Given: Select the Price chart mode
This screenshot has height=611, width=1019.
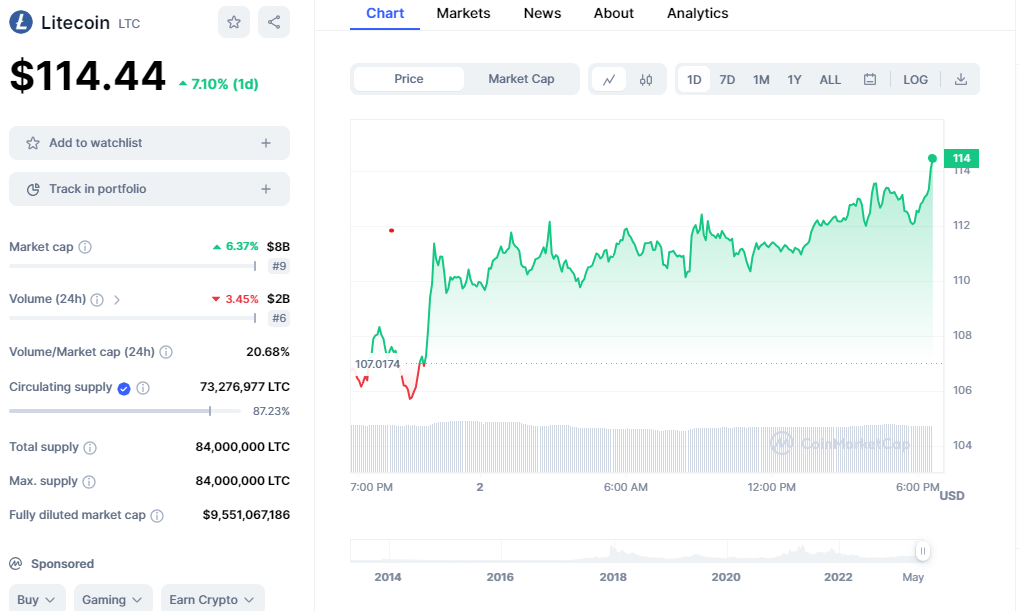Looking at the screenshot, I should (x=409, y=79).
